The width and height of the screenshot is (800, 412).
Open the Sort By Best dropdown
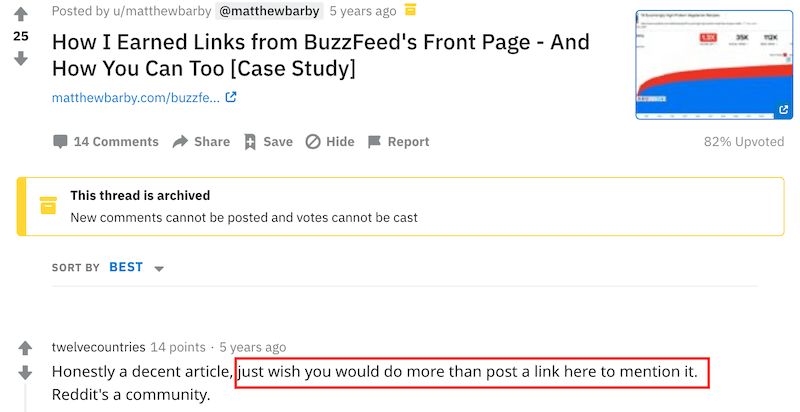[x=136, y=267]
